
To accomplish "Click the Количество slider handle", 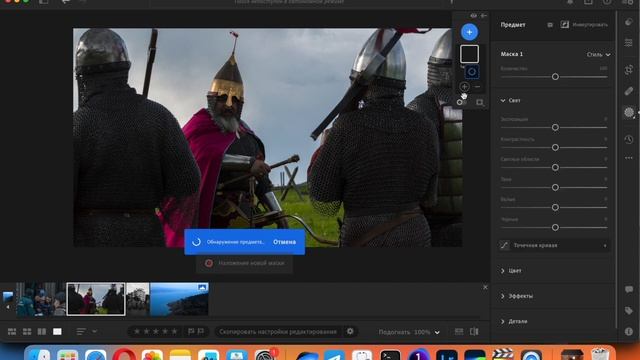I will [555, 77].
